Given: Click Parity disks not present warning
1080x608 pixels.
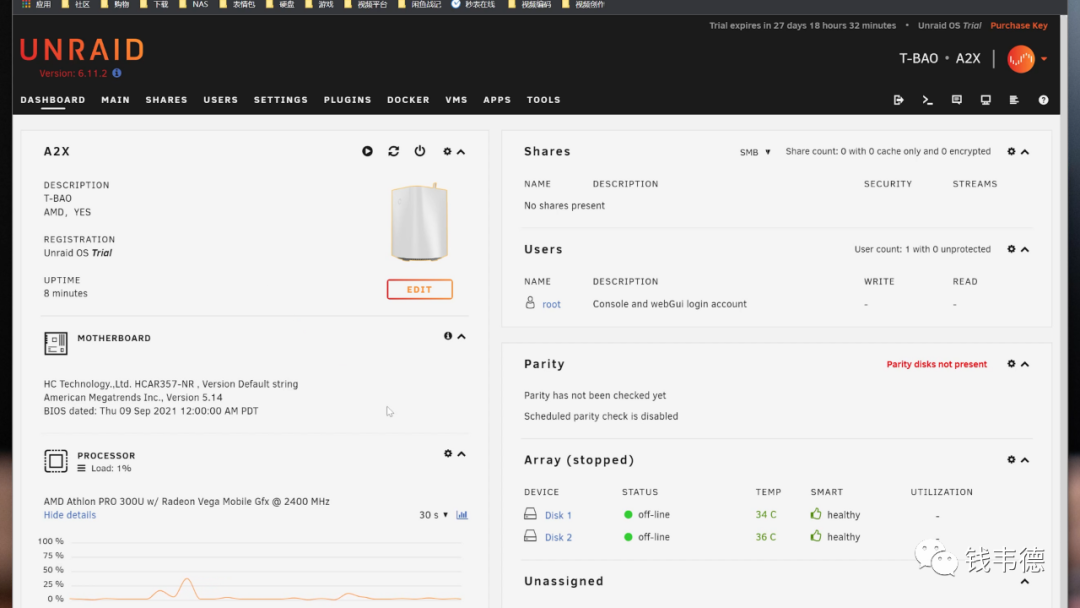Looking at the screenshot, I should (937, 364).
